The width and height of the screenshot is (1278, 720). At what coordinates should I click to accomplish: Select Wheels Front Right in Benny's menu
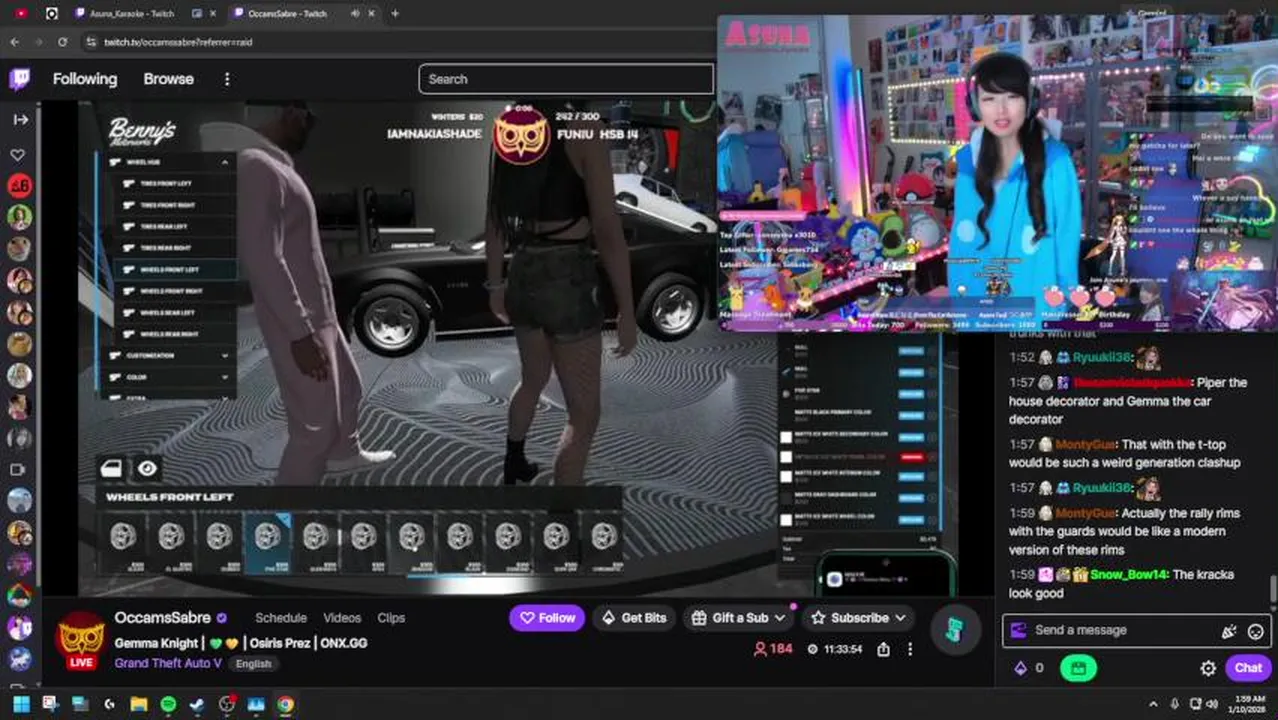coord(174,291)
